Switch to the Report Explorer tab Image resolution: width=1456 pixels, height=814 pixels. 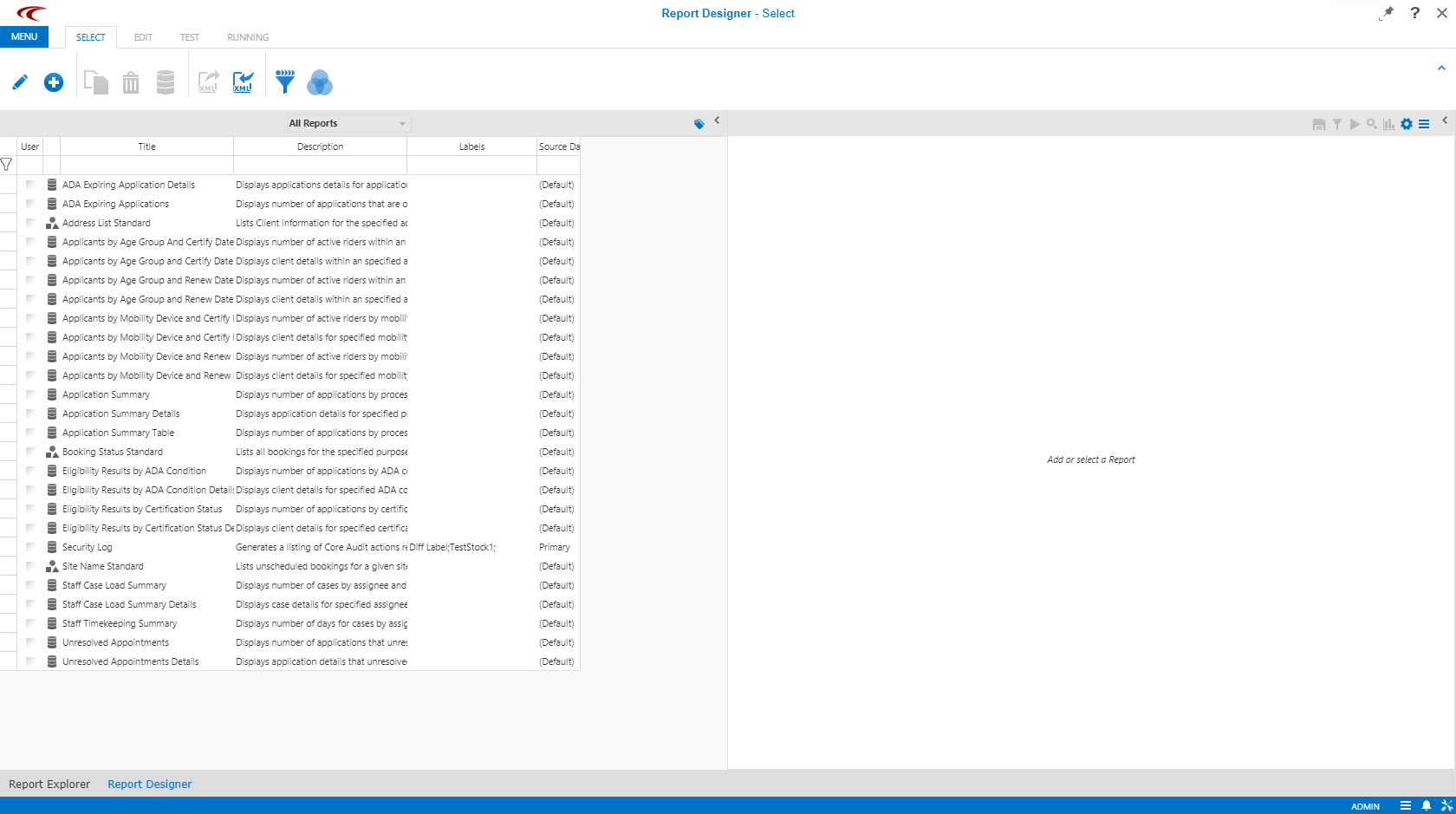click(49, 784)
